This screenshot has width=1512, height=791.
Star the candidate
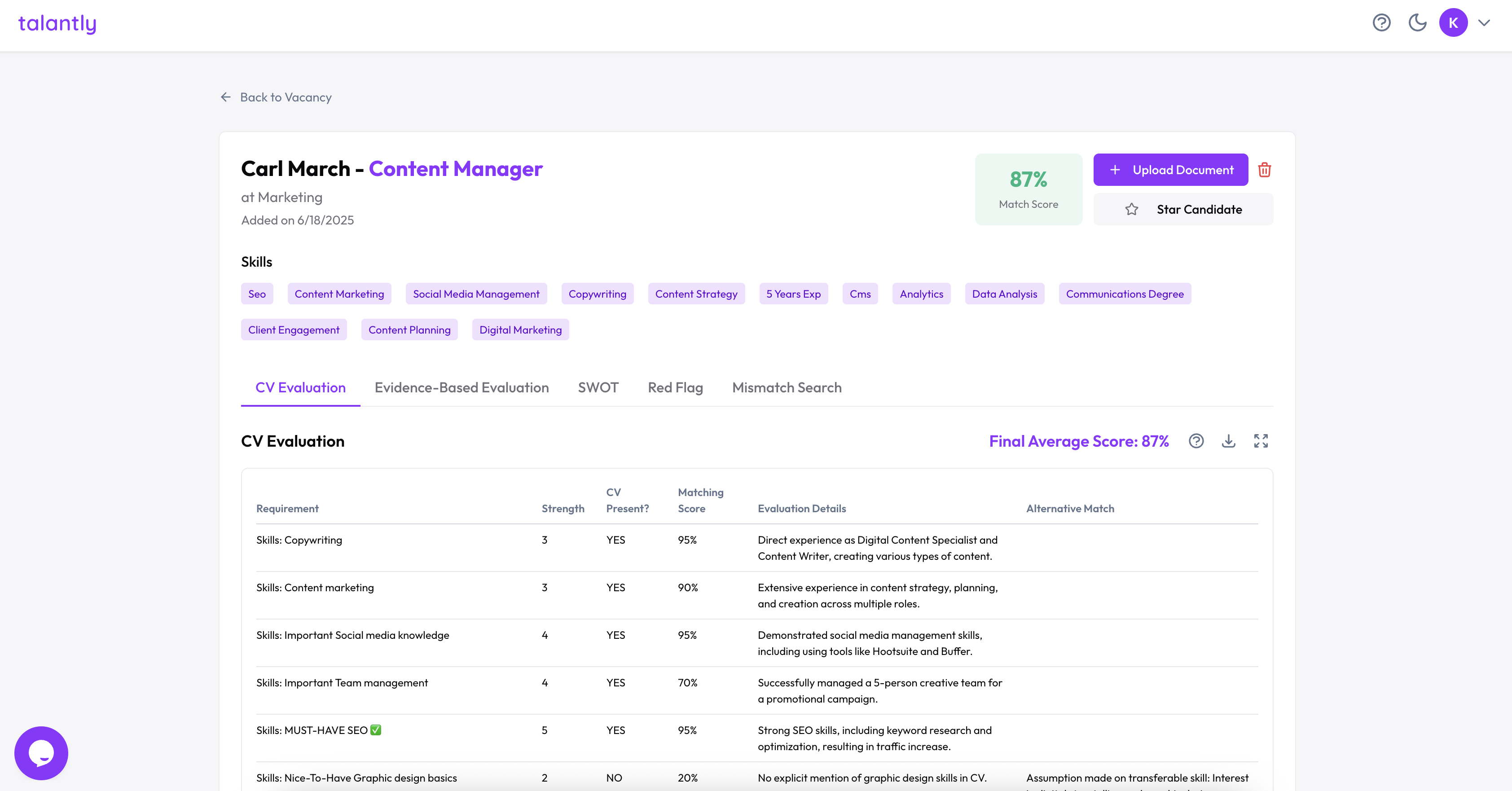pyautogui.click(x=1183, y=210)
